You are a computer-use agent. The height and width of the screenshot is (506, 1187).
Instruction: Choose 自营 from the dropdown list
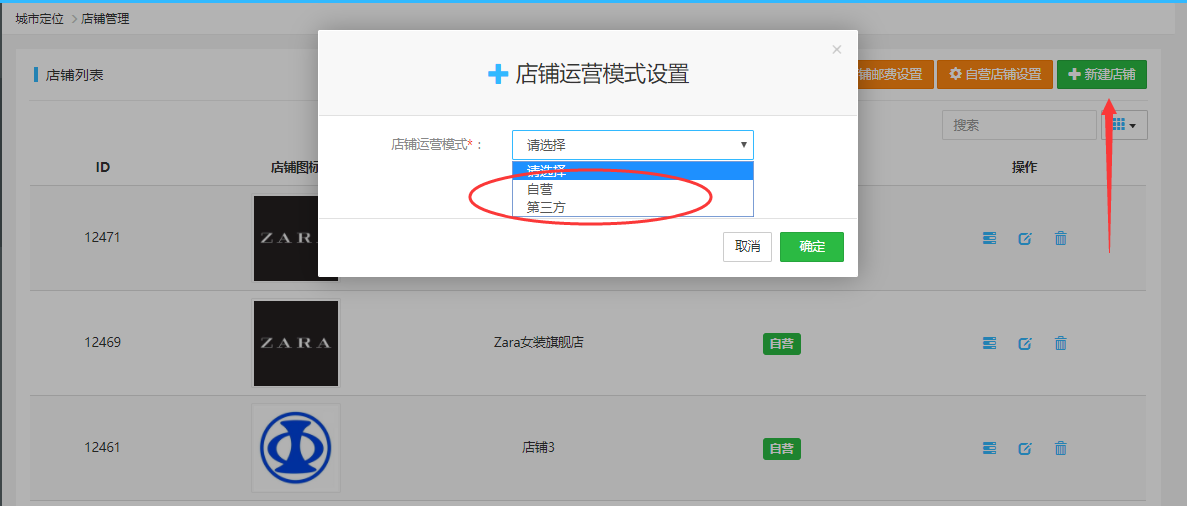pos(540,189)
